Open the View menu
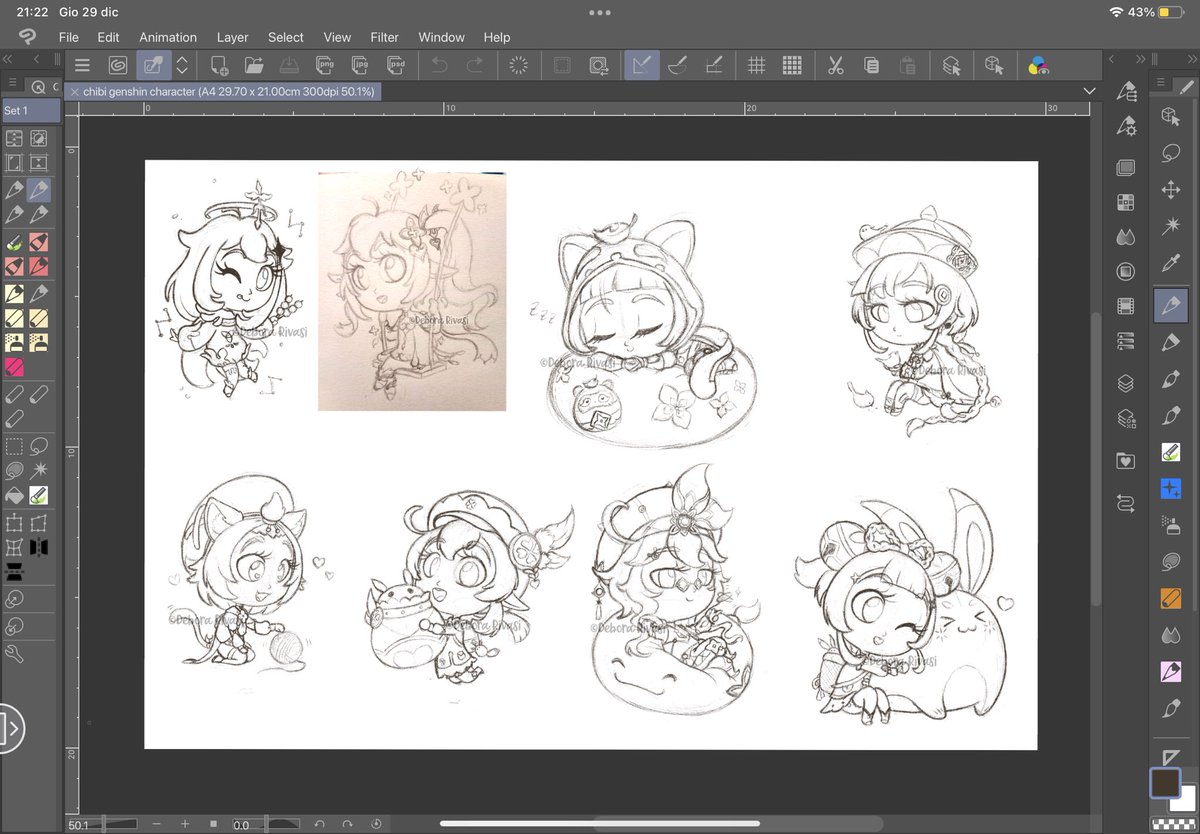This screenshot has width=1200, height=834. coord(337,37)
